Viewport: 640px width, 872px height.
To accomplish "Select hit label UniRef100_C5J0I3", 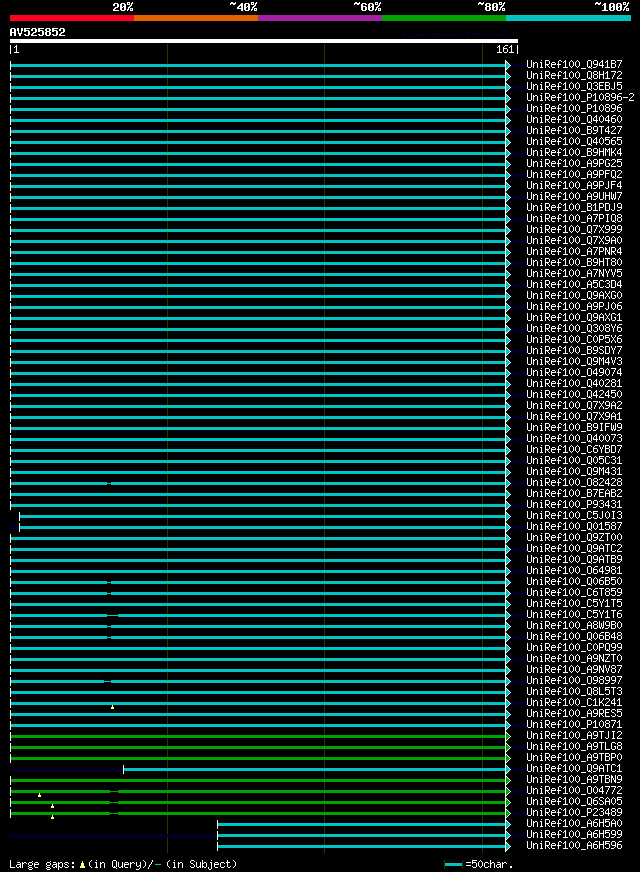I will click(574, 516).
